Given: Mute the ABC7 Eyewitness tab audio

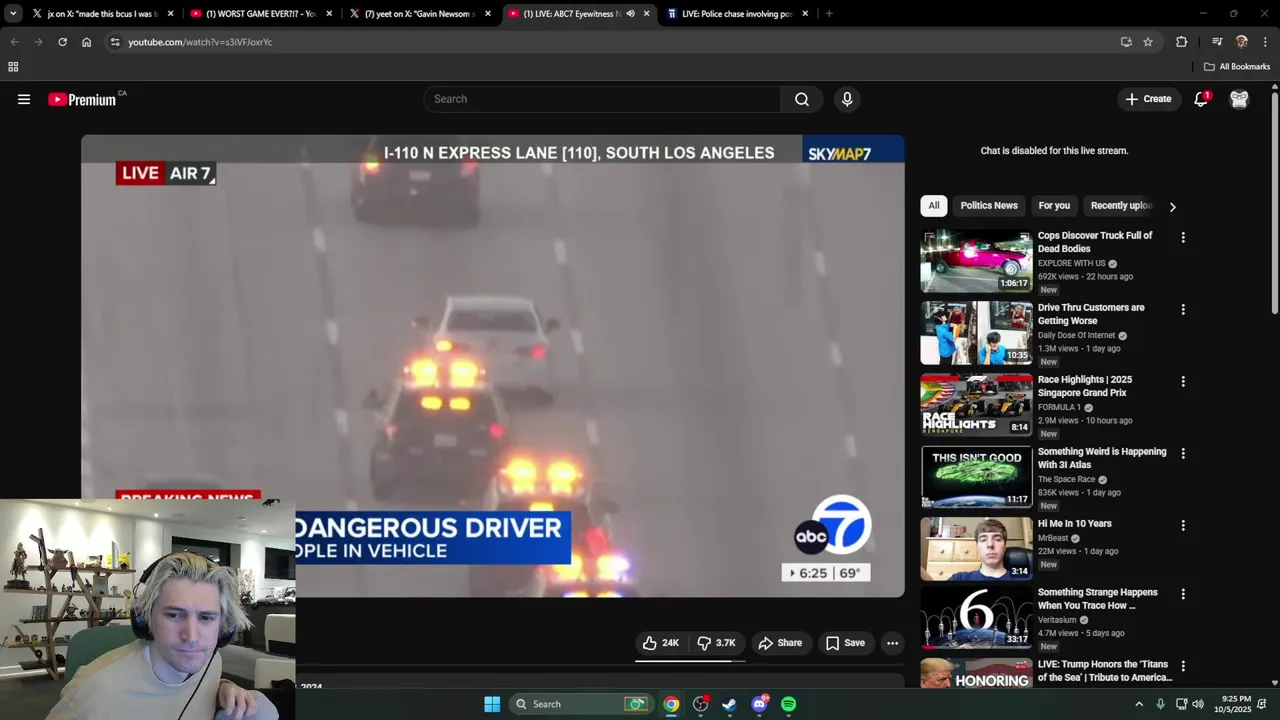Looking at the screenshot, I should [x=630, y=14].
